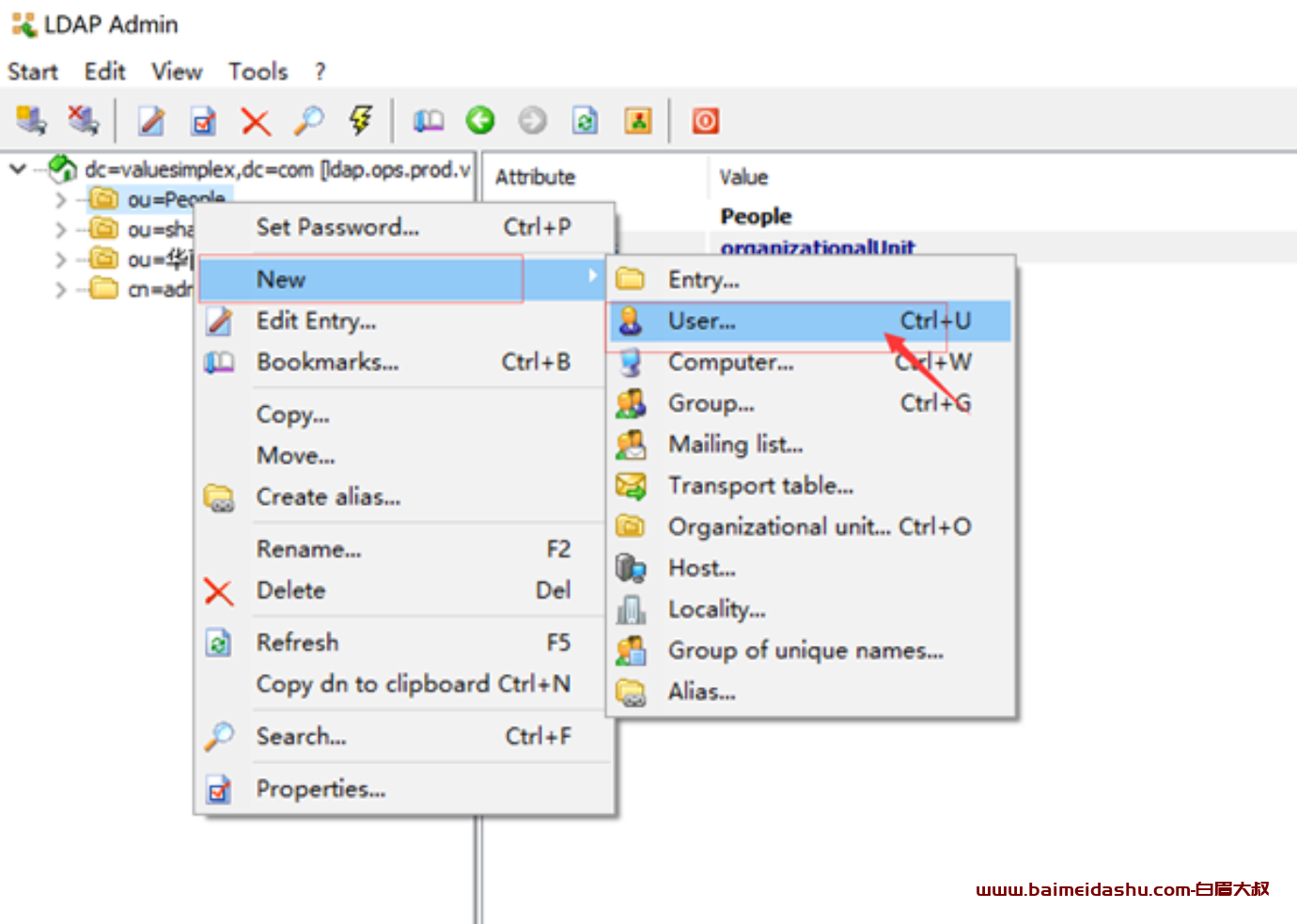Select Entry... in New submenu
The width and height of the screenshot is (1297, 924).
tap(811, 279)
